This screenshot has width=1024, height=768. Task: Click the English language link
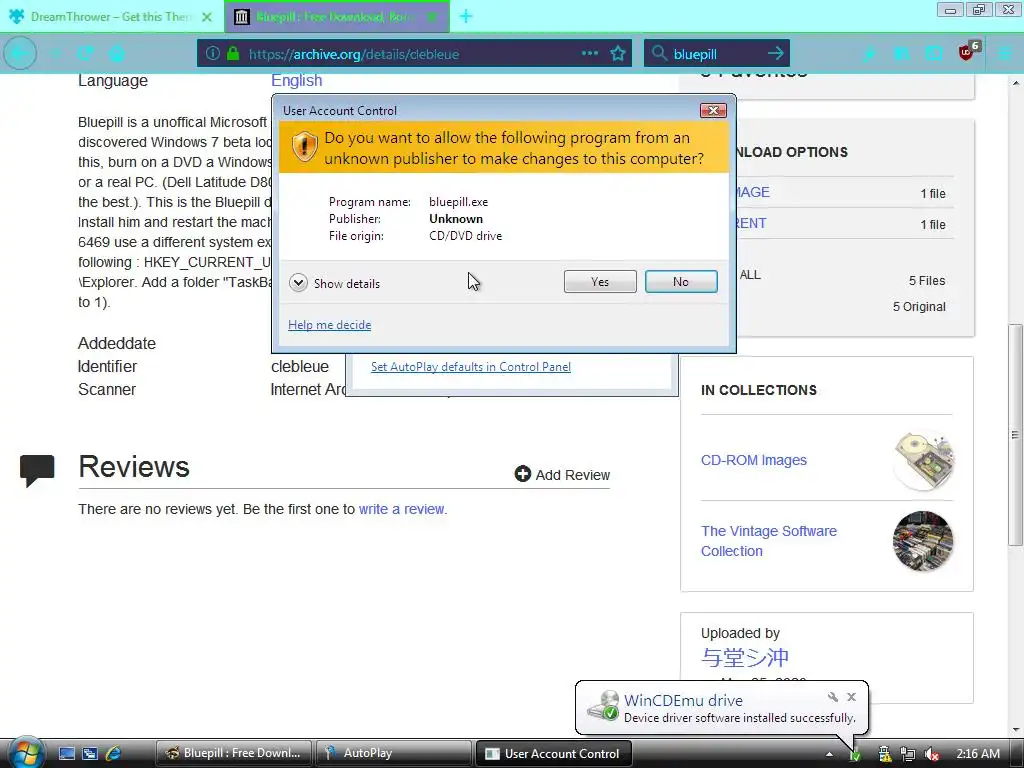tap(296, 80)
